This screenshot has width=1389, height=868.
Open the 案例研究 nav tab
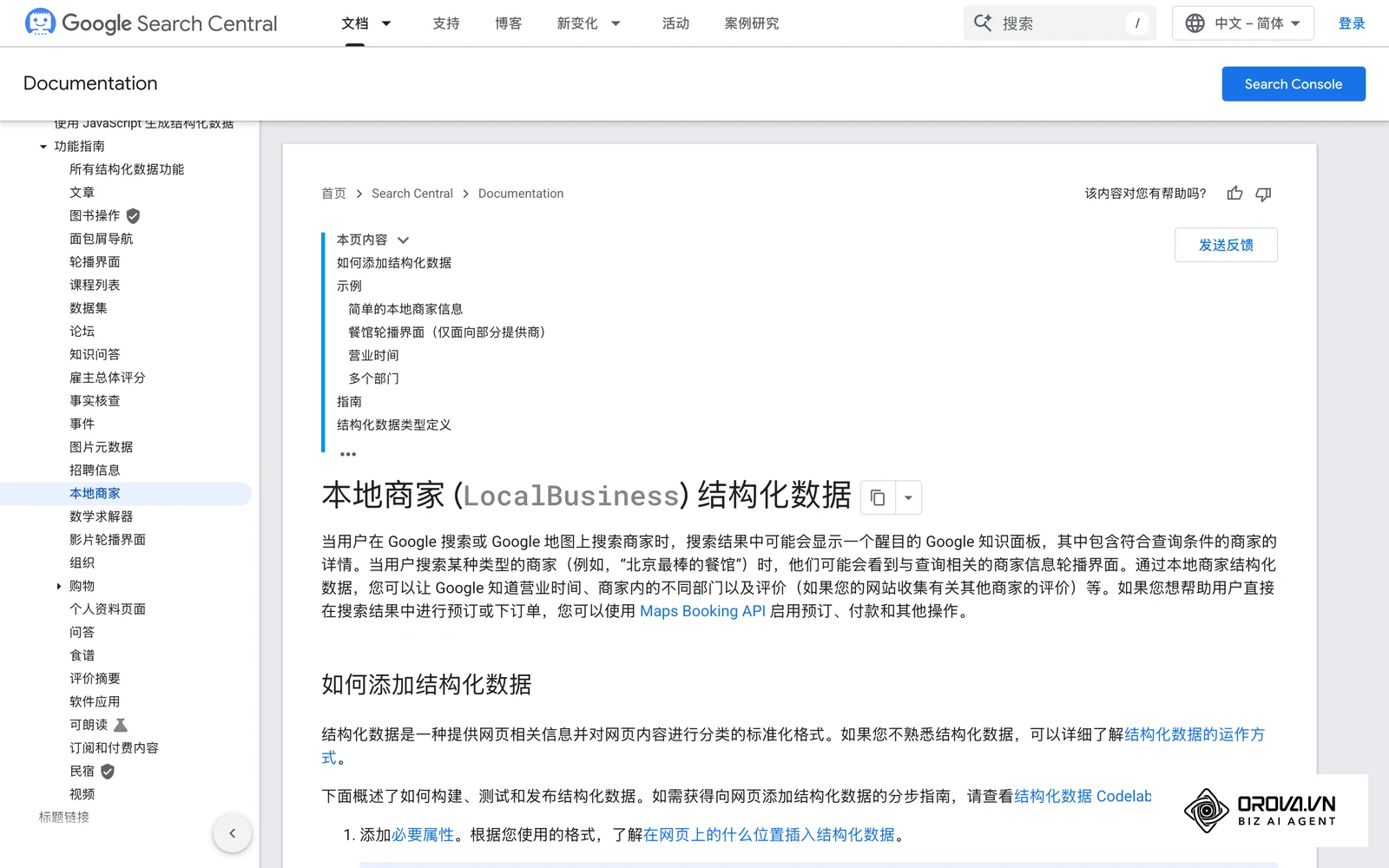(752, 23)
